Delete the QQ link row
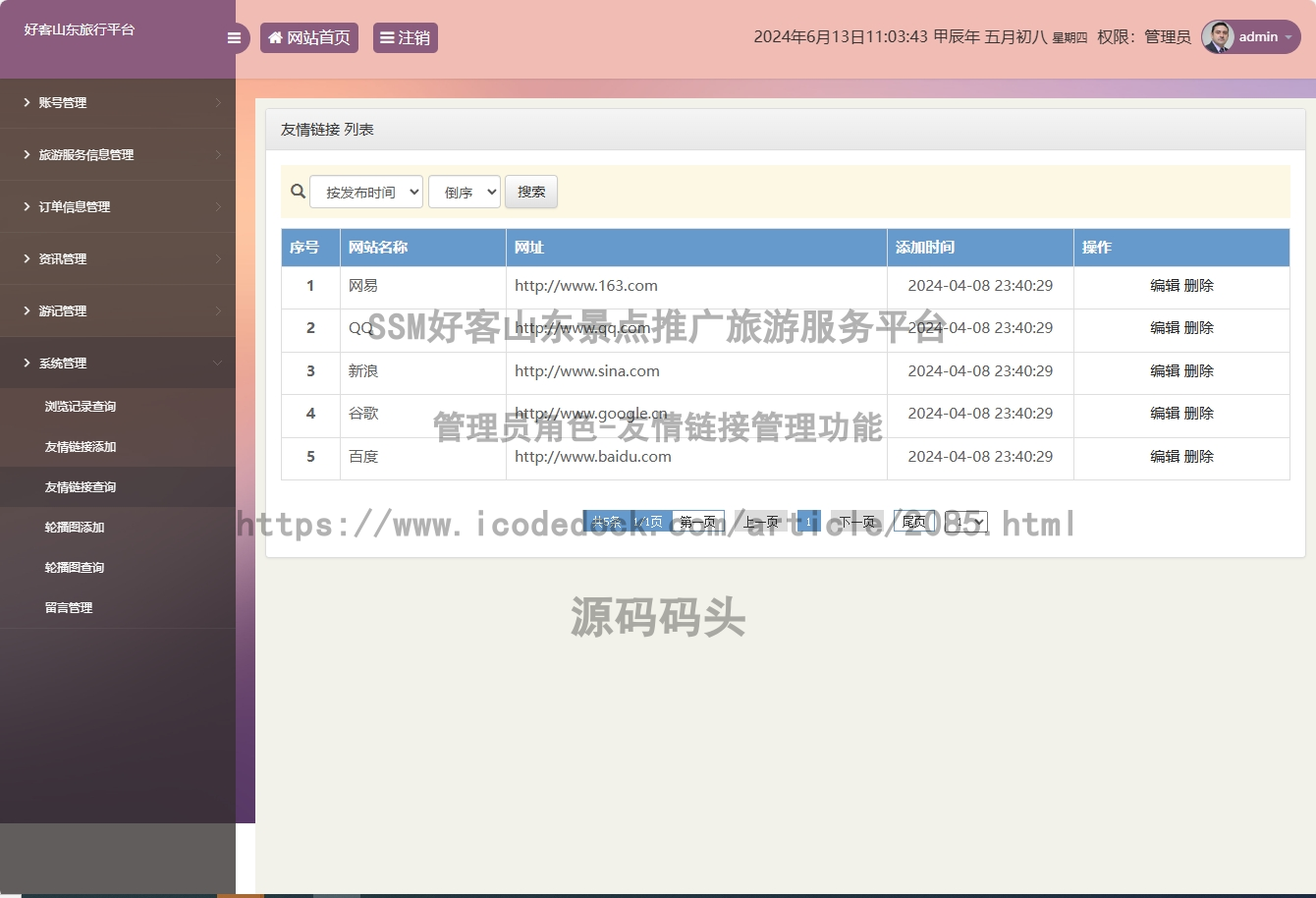This screenshot has height=898, width=1316. [1199, 328]
